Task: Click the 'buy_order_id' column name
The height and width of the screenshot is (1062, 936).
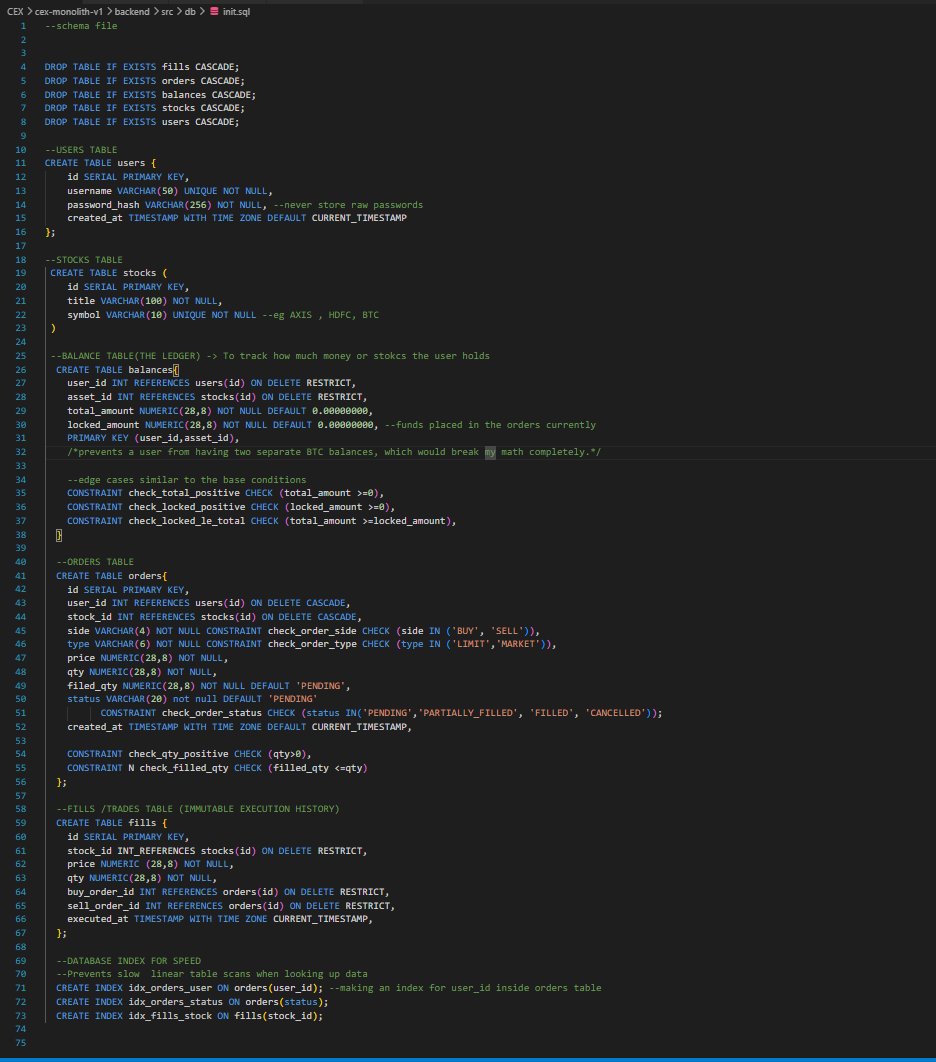Action: [100, 892]
